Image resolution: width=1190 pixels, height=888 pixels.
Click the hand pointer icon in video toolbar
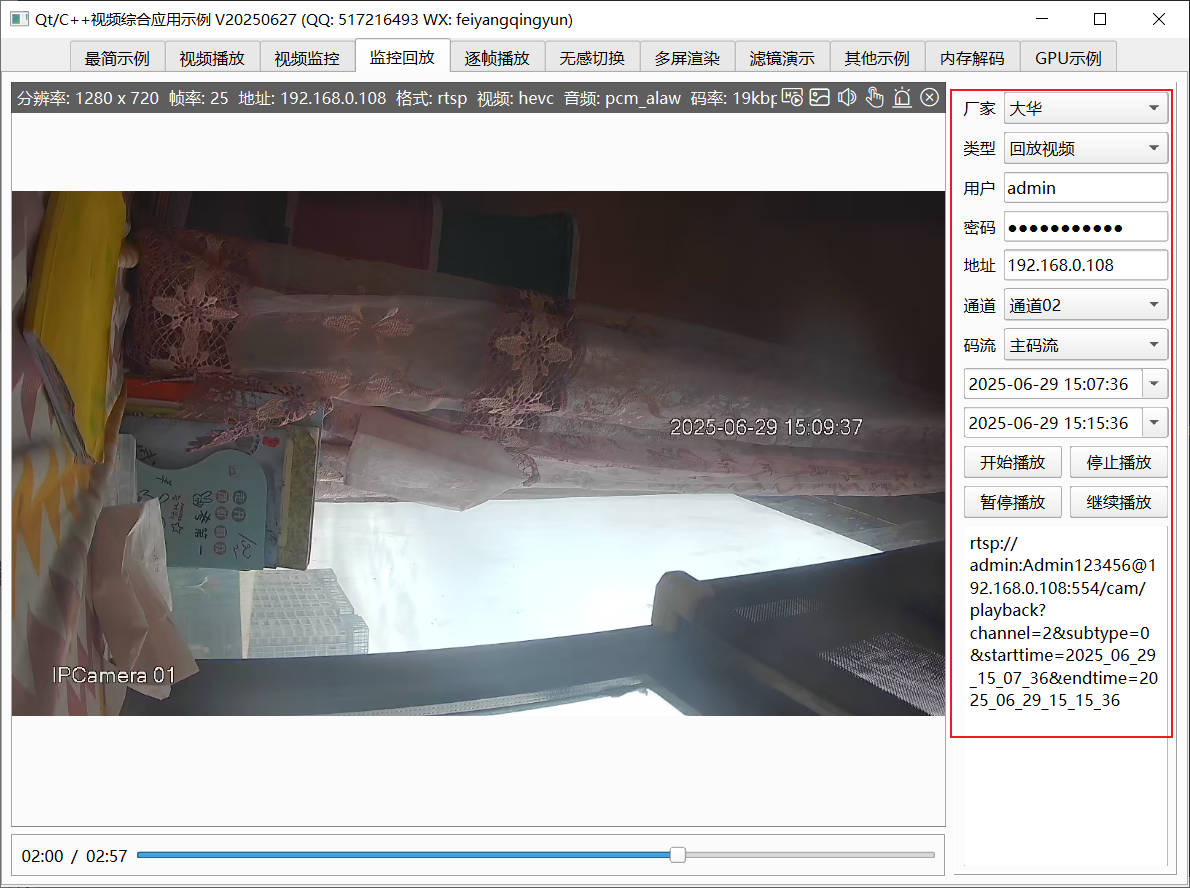874,97
